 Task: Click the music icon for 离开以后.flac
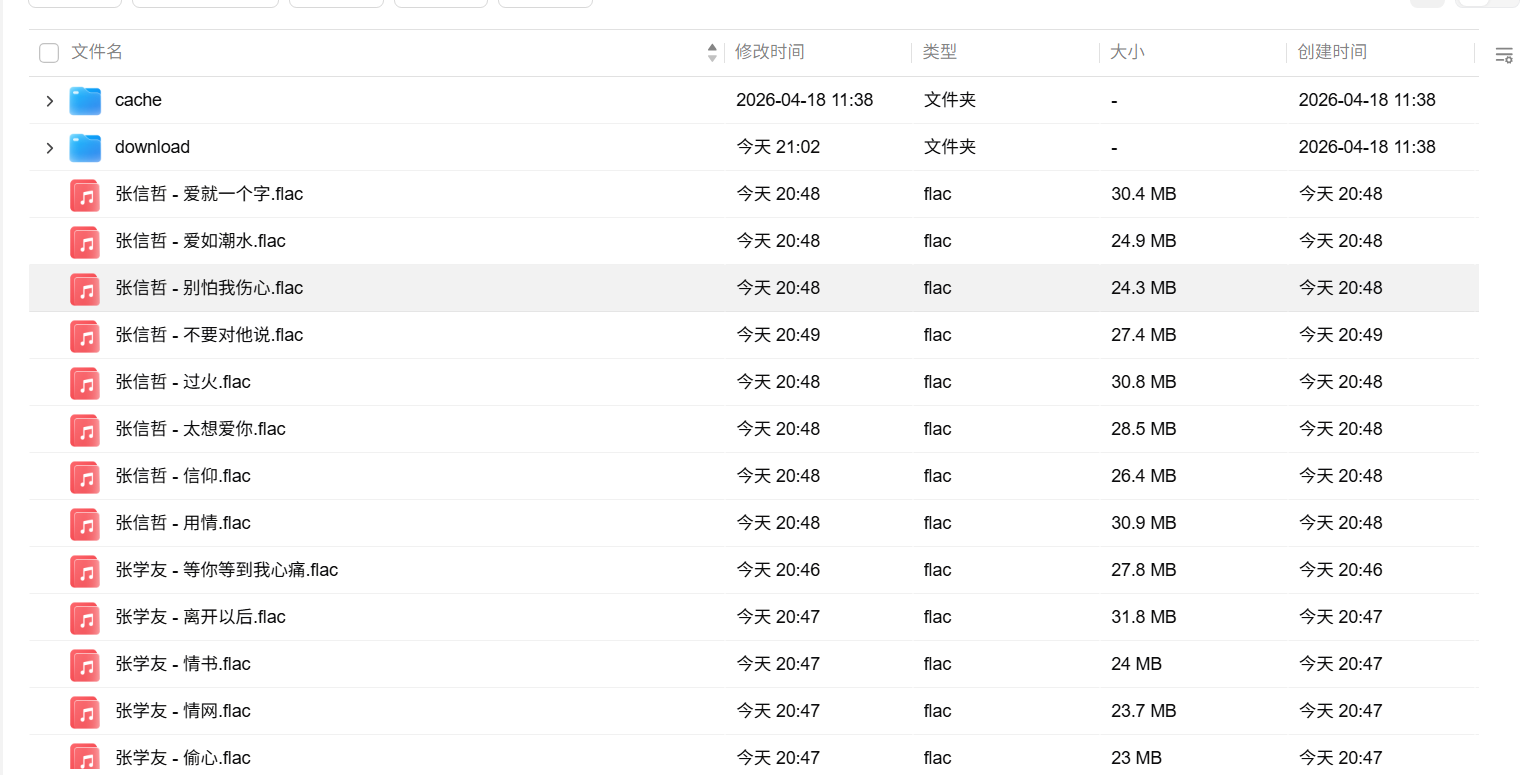tap(85, 617)
